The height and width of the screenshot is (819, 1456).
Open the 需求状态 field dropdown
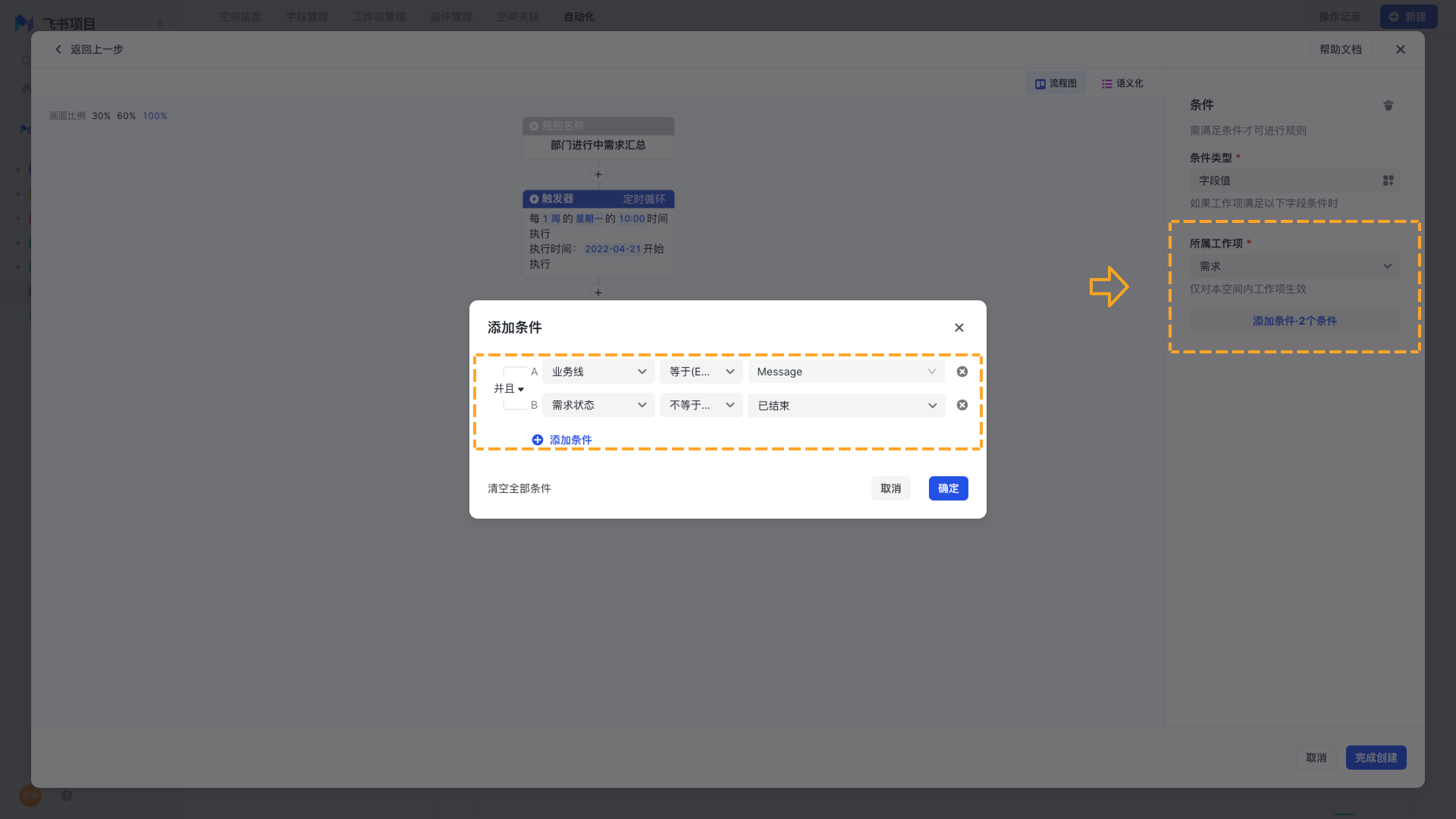tap(598, 405)
